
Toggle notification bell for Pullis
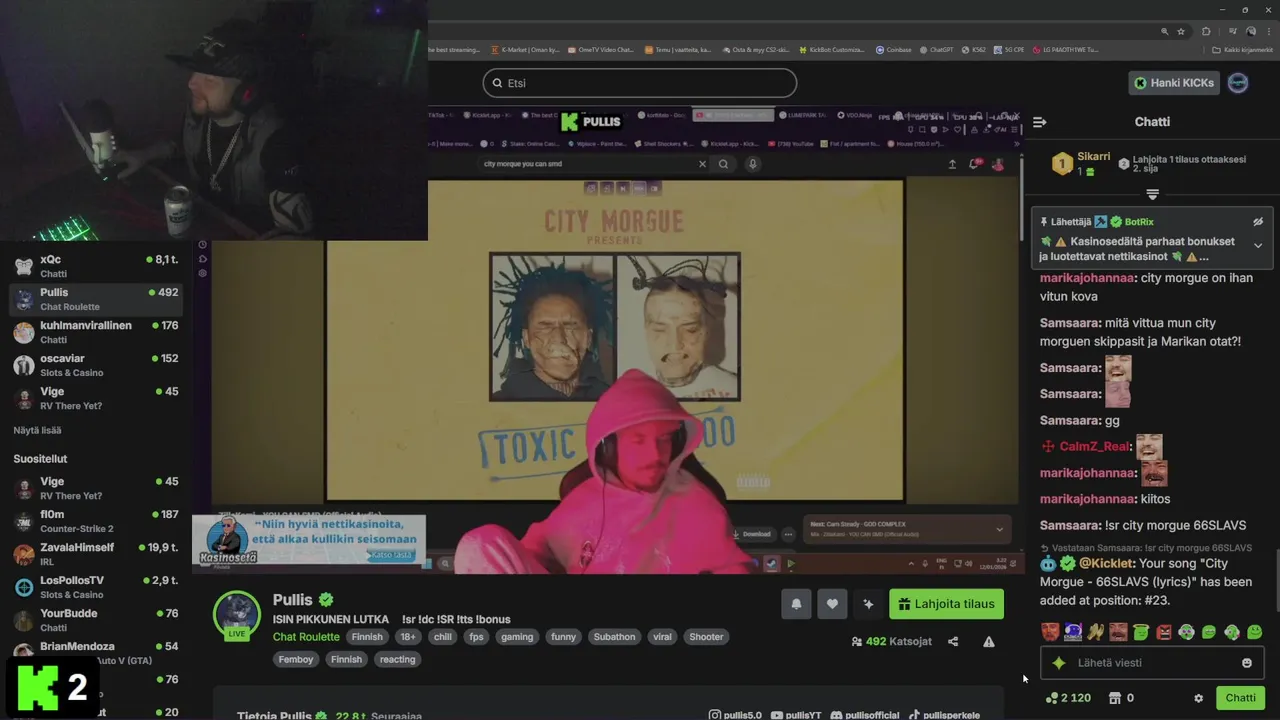(796, 604)
